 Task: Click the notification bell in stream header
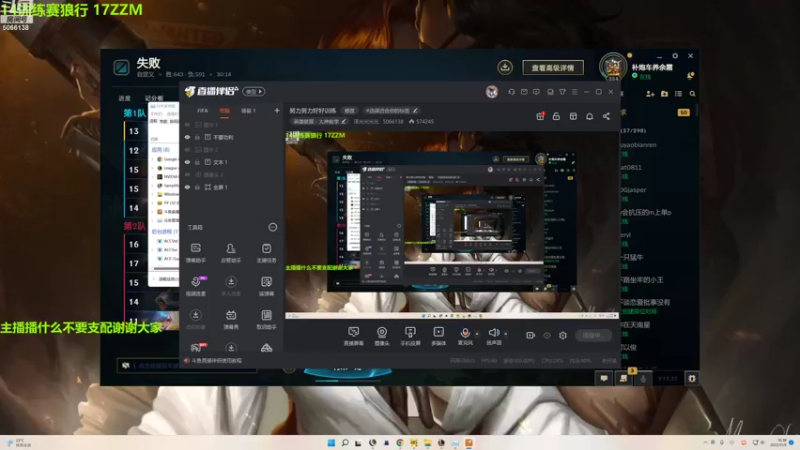coord(589,116)
